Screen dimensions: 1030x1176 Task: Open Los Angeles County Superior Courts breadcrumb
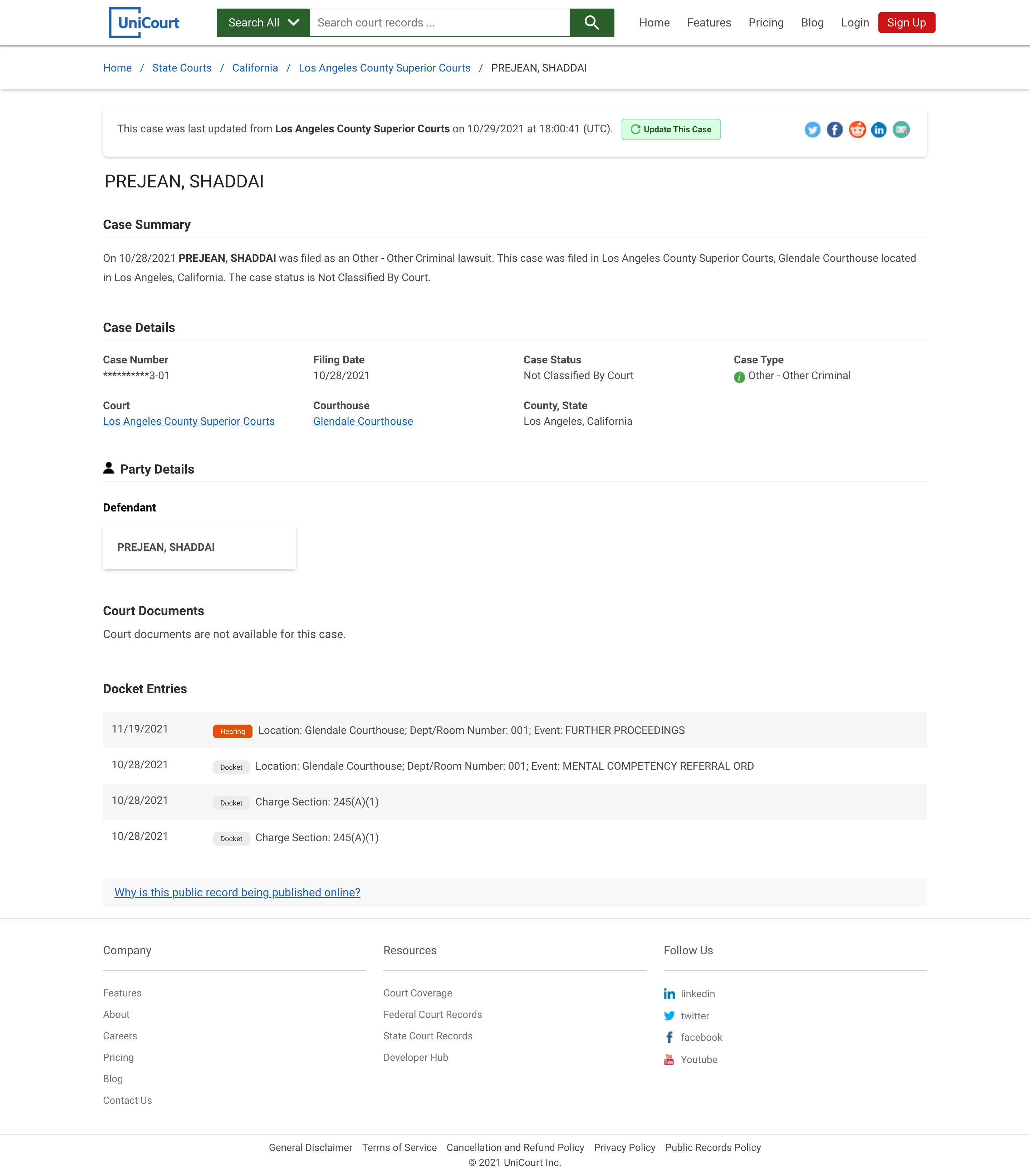click(384, 68)
